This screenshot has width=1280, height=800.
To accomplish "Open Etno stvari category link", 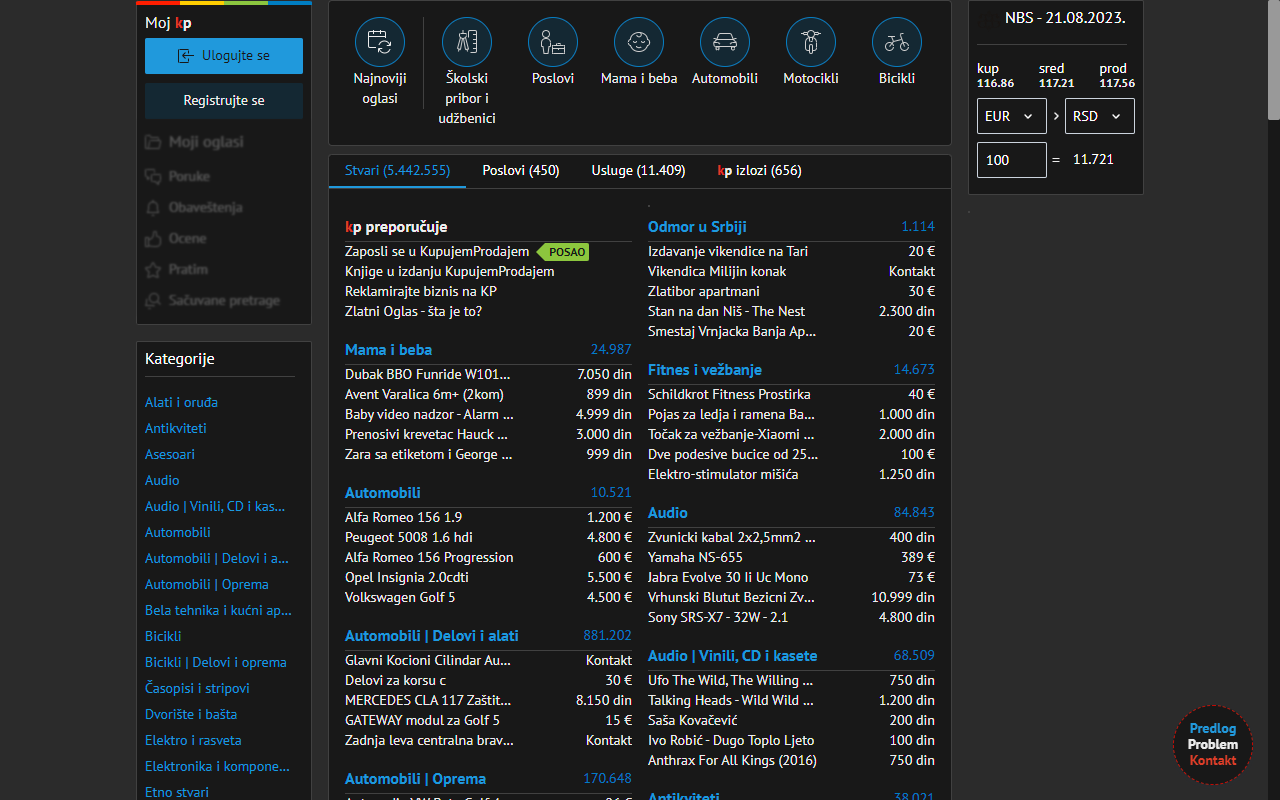I will [x=177, y=792].
